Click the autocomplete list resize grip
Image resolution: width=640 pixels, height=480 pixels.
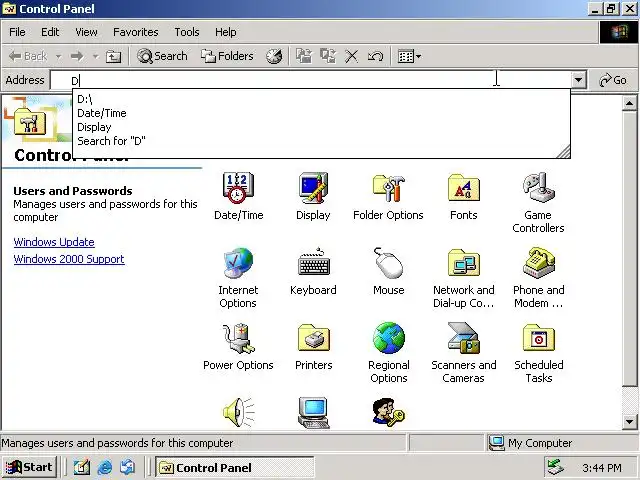click(564, 152)
